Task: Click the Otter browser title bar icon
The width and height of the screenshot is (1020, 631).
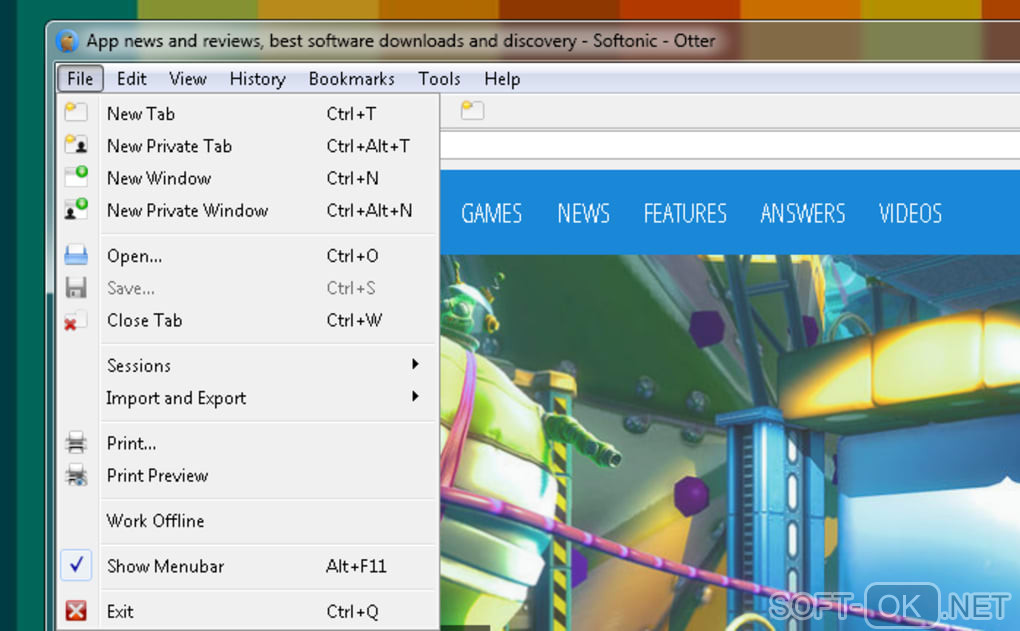Action: (67, 41)
